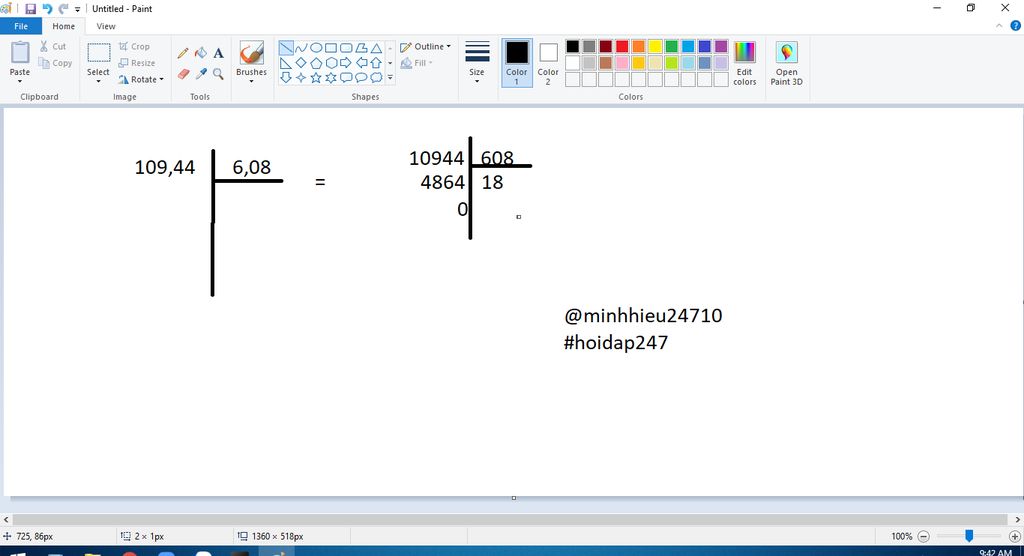Choose the Oval callout shape
Viewport: 1024px width, 556px height.
point(361,78)
